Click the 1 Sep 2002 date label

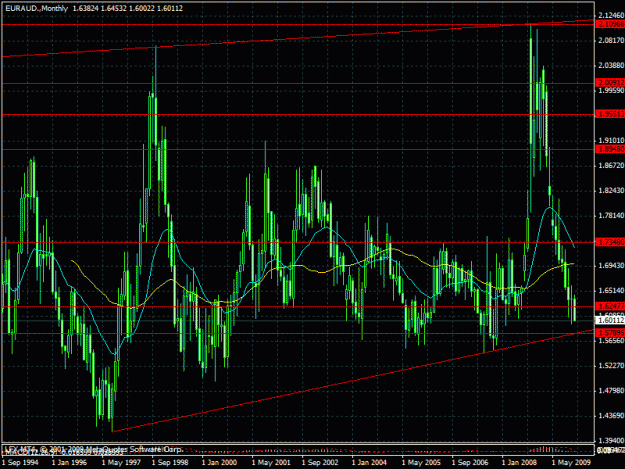coord(320,462)
